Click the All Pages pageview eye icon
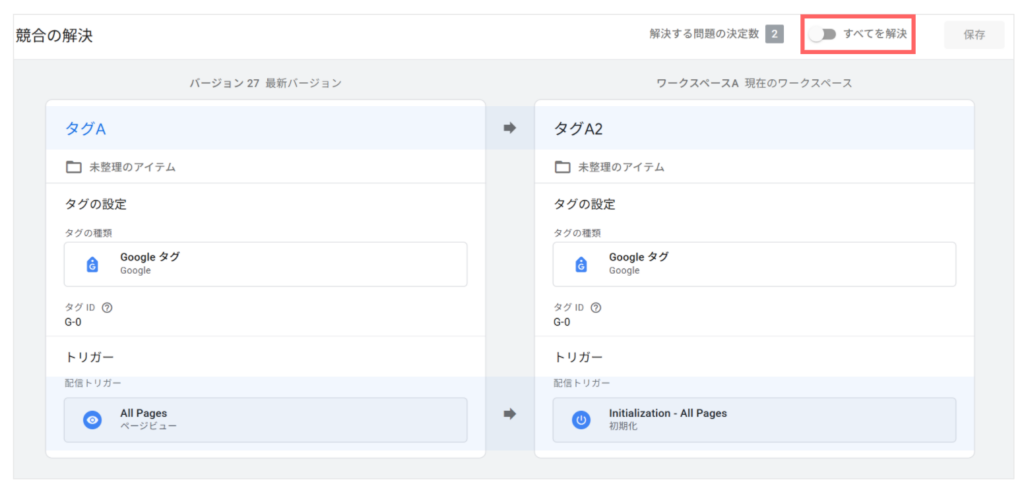This screenshot has width=1024, height=490. click(93, 420)
